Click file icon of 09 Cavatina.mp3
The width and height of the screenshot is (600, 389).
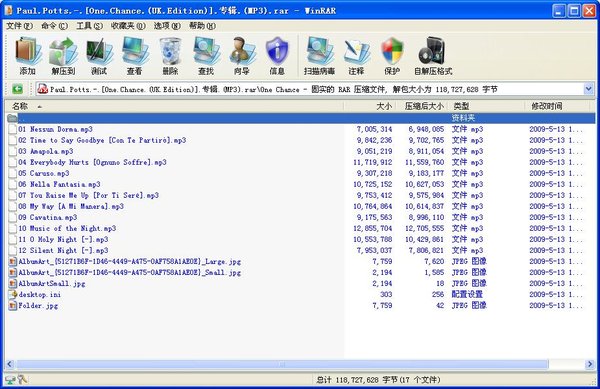[x=13, y=217]
